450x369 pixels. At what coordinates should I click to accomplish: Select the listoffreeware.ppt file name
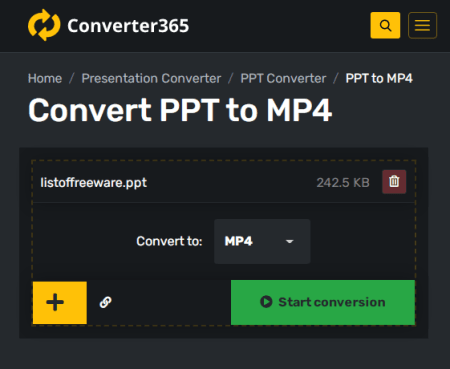point(93,182)
